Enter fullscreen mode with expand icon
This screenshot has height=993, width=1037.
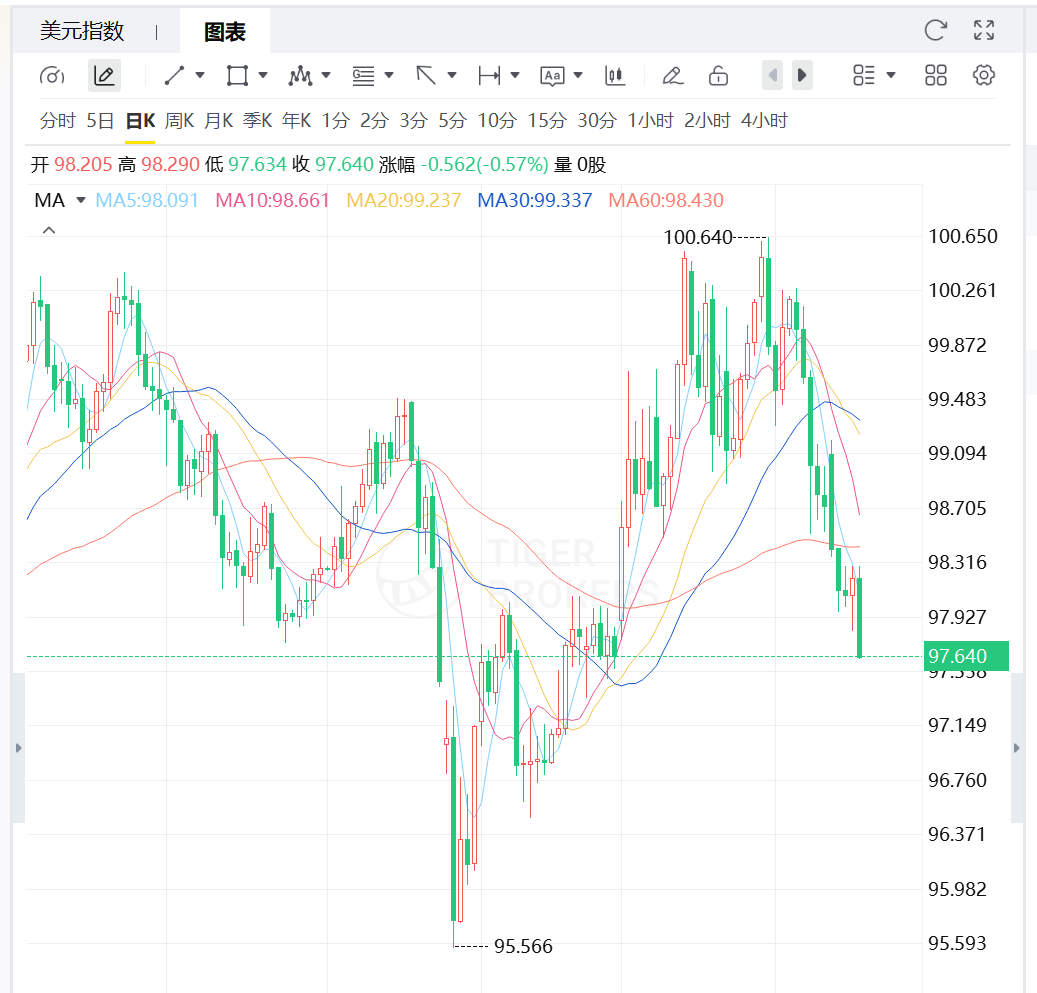(984, 30)
